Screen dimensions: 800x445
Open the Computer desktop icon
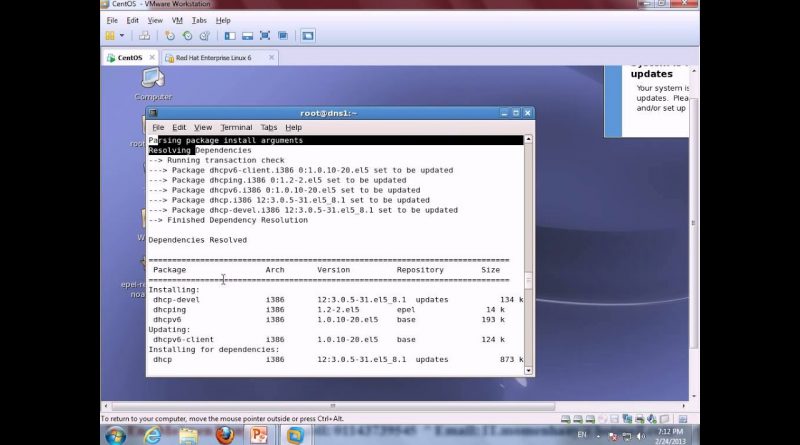pos(153,84)
